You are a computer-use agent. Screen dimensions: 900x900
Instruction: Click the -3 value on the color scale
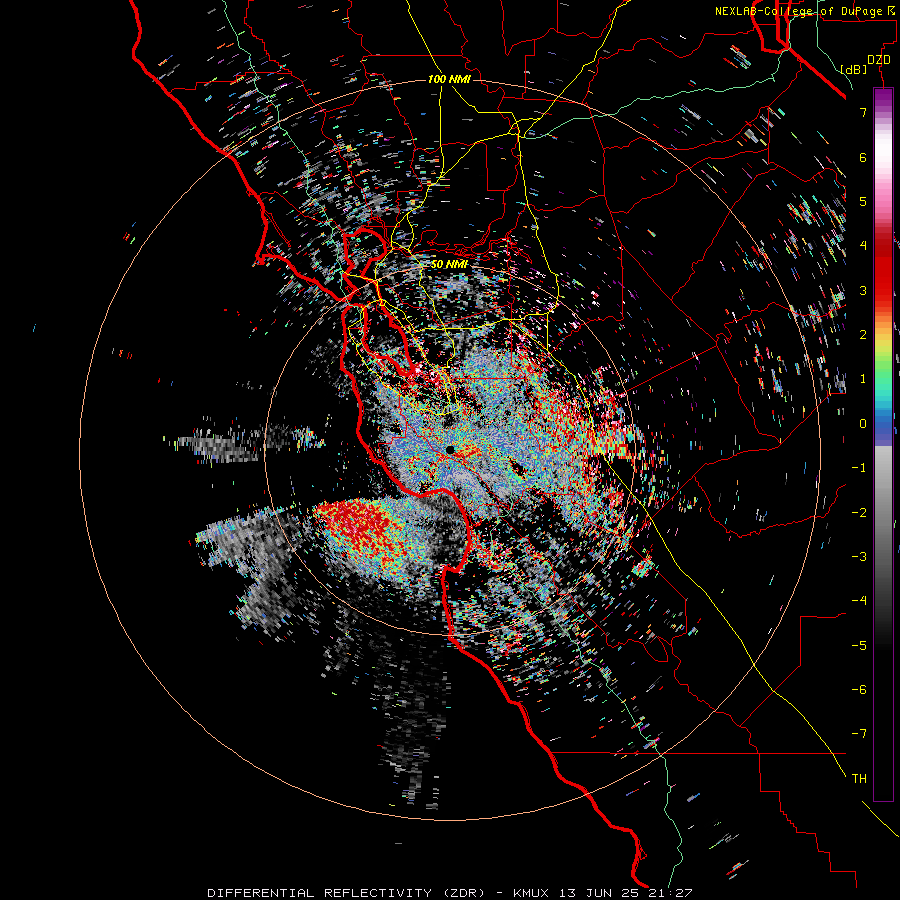tap(859, 556)
